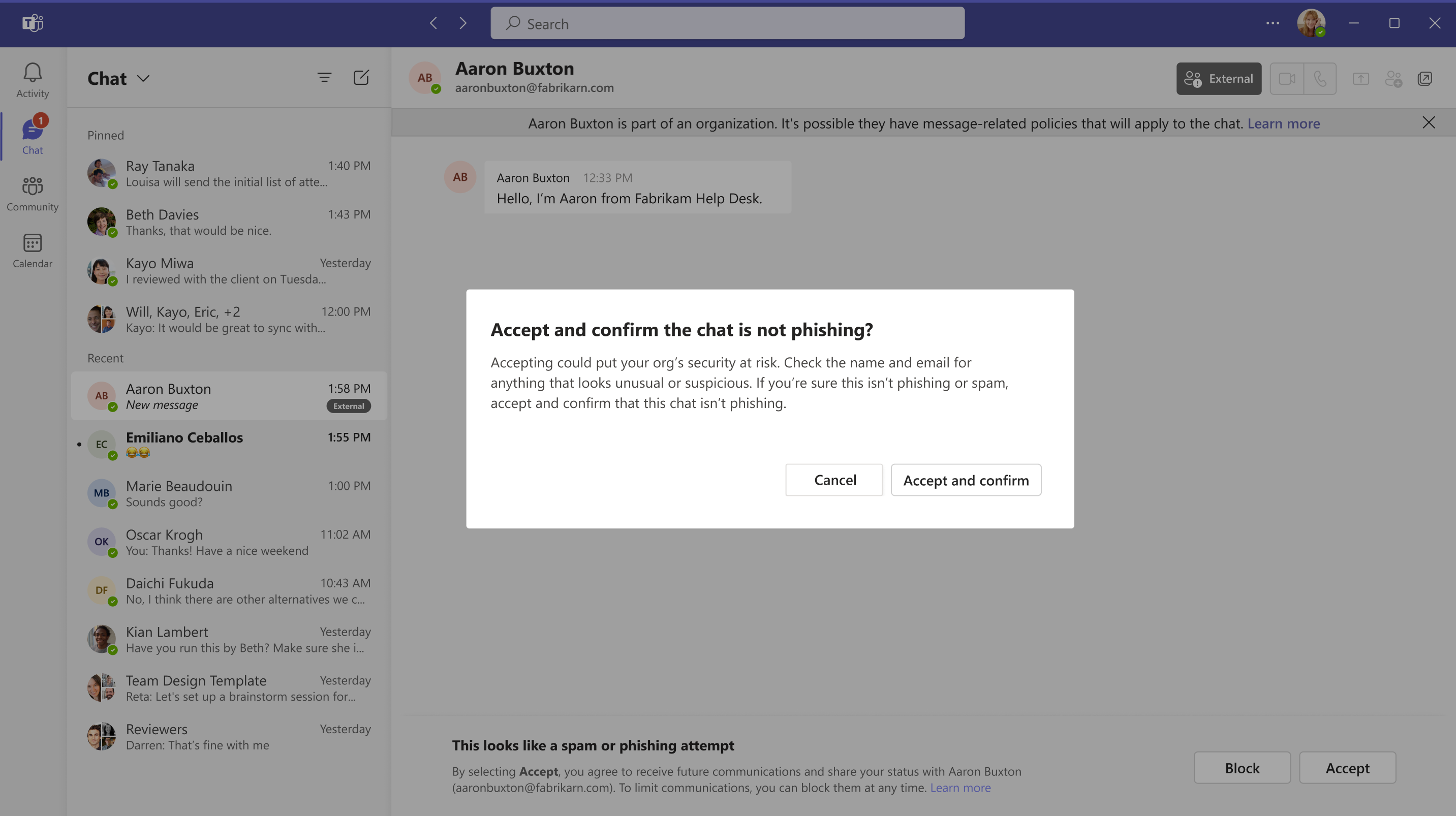
Task: Start an audio call icon
Action: tap(1320, 79)
